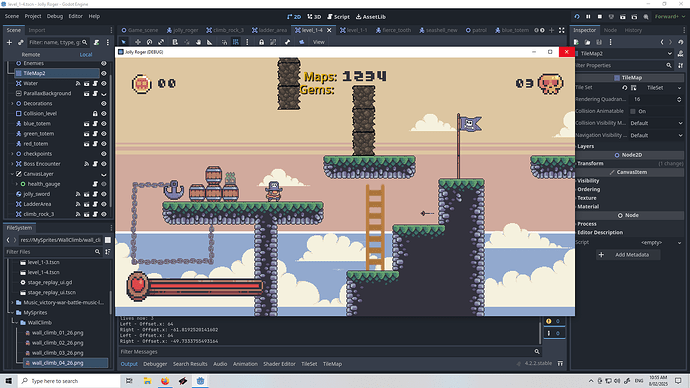Enable the Collision Animatable On checkbox

pos(633,111)
